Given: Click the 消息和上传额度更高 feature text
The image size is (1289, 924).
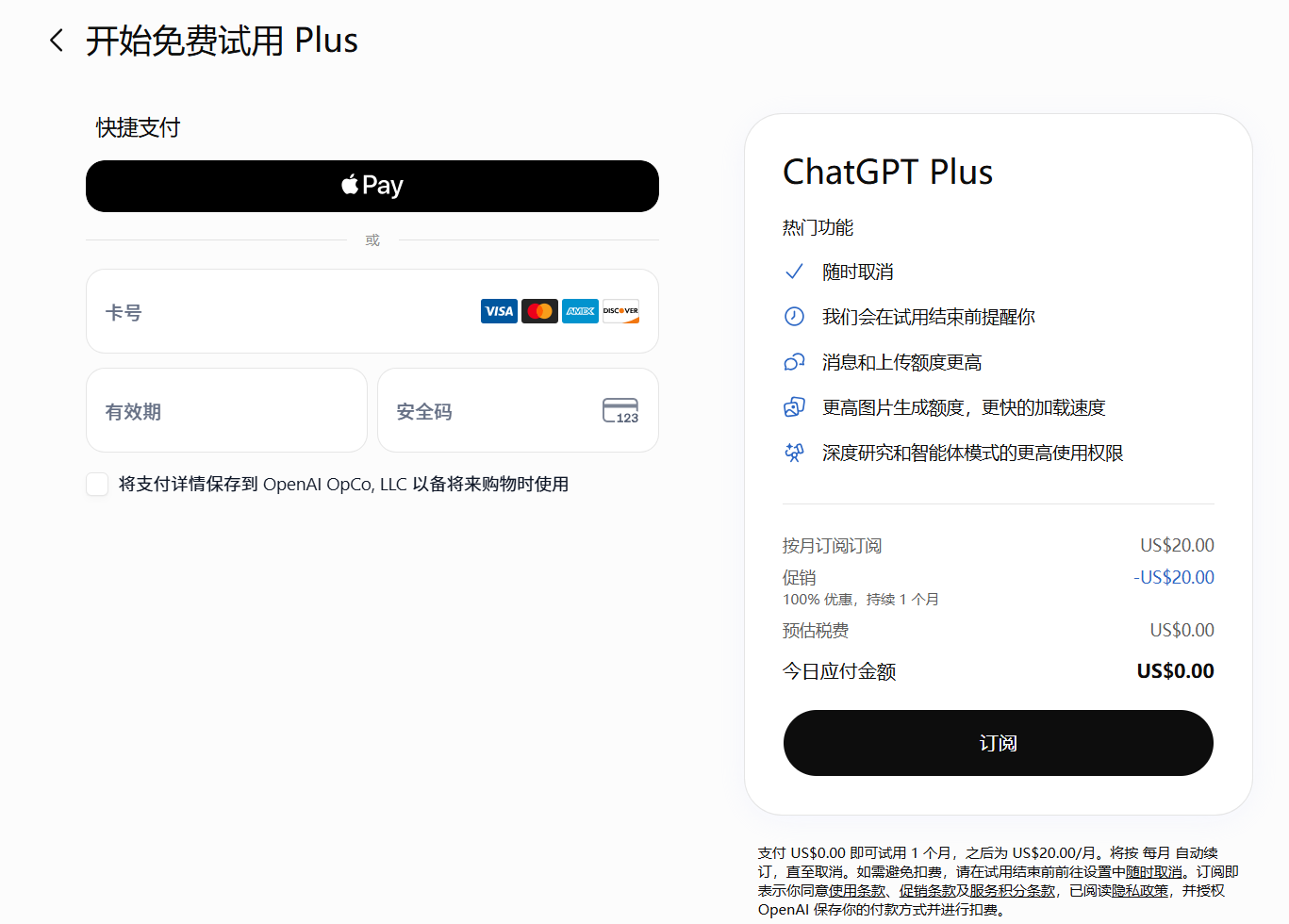Looking at the screenshot, I should [902, 362].
